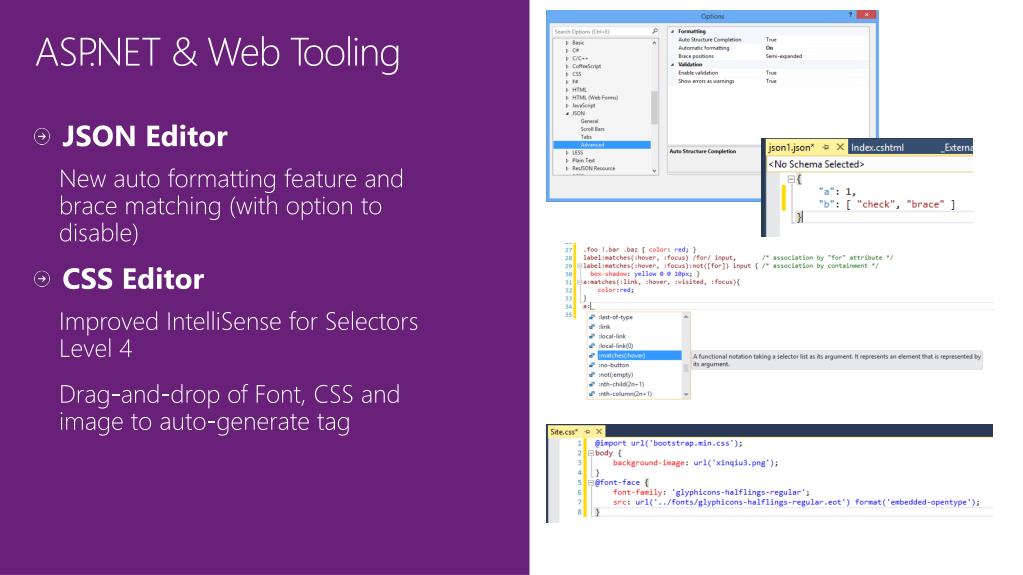Click icon beside :local-link suggestion
Screen dimensions: 1023x575
[592, 336]
